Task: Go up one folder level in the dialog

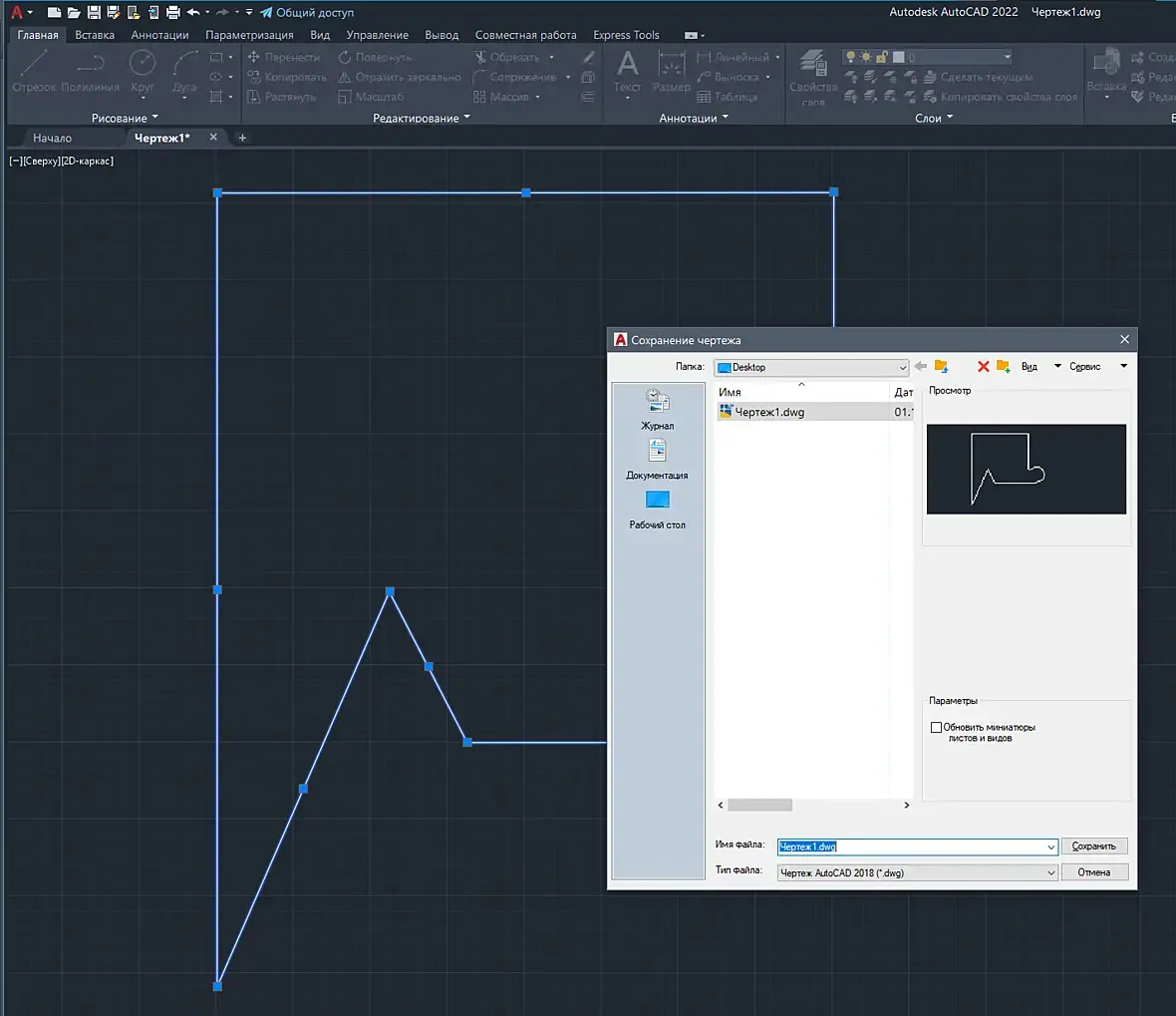Action: tap(941, 367)
